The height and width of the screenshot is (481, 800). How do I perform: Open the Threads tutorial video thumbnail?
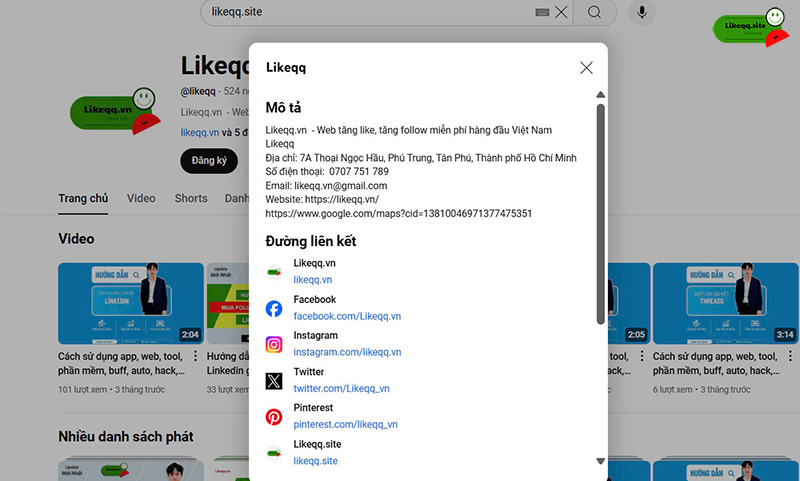pos(725,303)
